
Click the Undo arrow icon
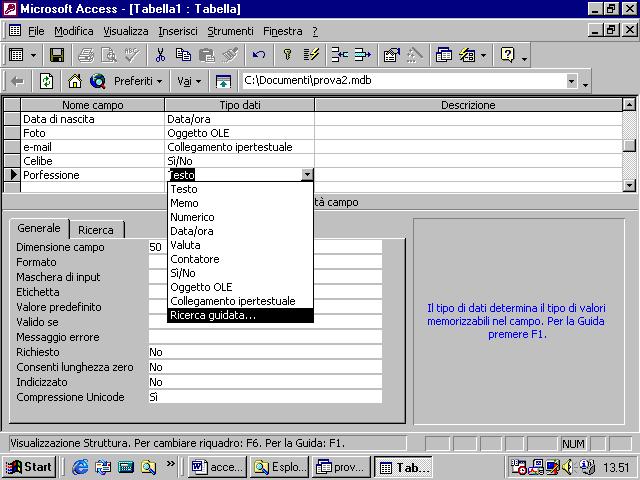click(259, 55)
